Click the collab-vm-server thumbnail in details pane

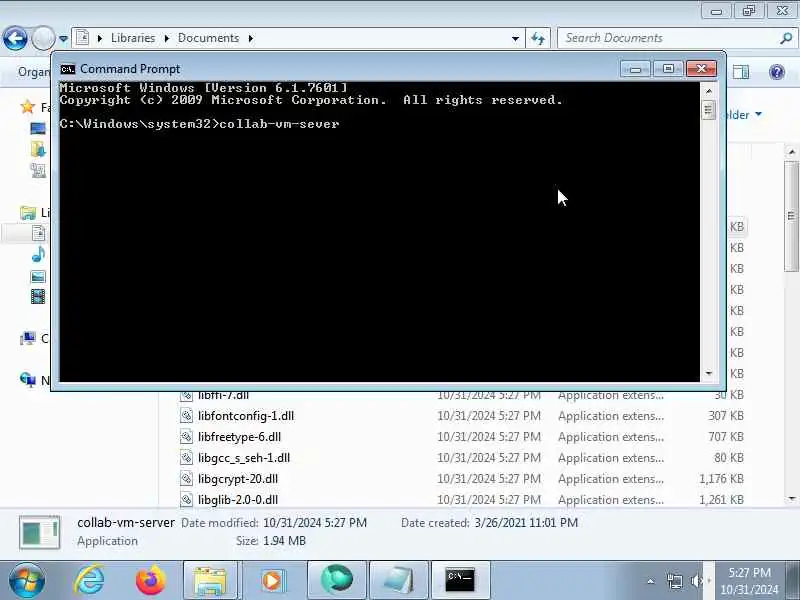tap(39, 532)
